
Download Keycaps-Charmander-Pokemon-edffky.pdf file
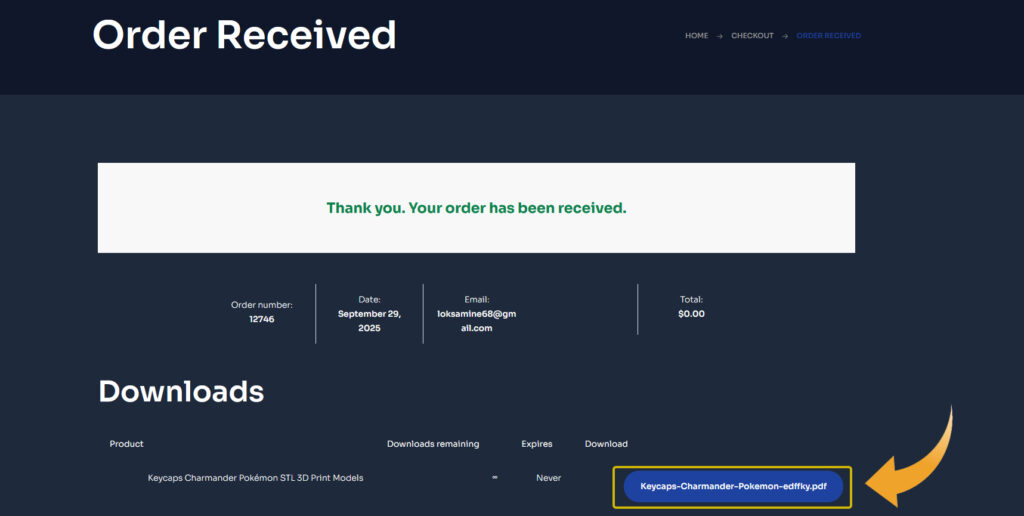coord(733,486)
